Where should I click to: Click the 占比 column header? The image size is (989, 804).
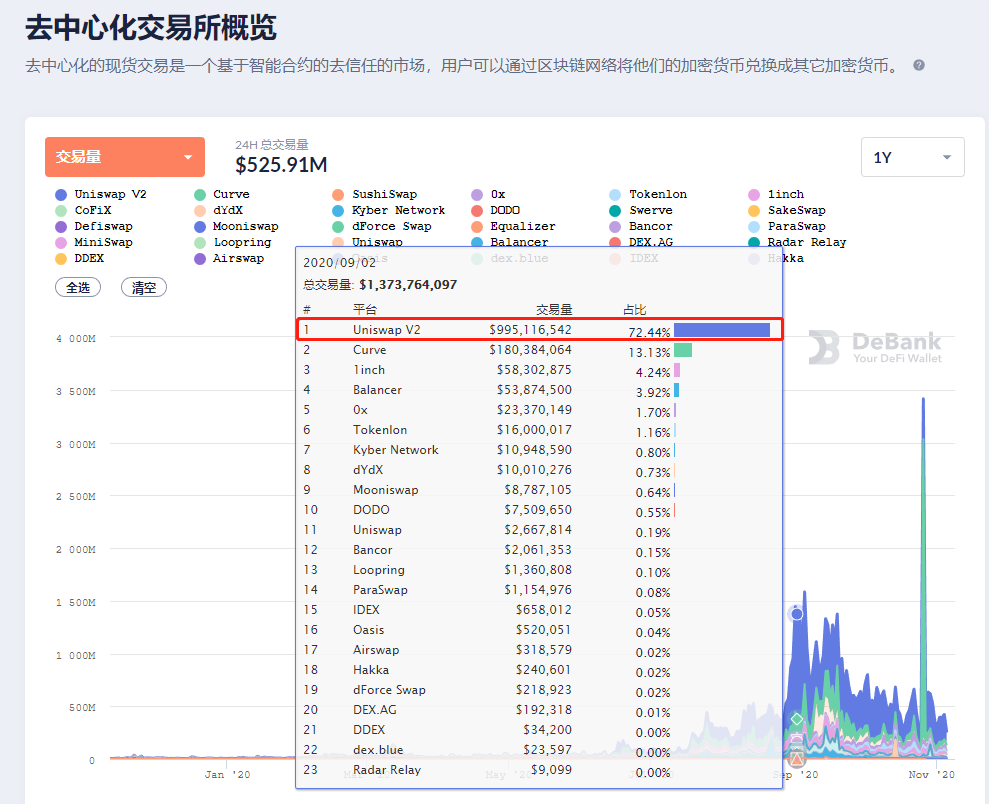click(x=635, y=310)
